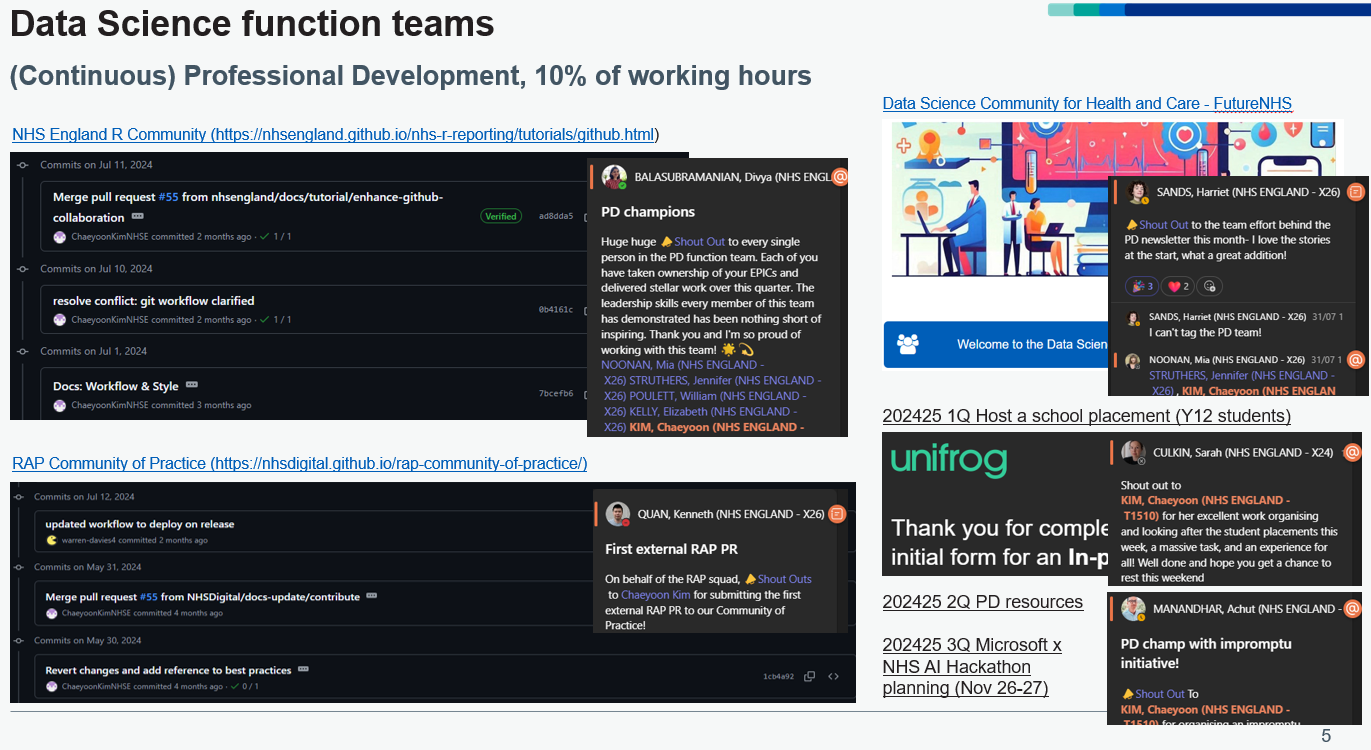Click the check status 1/1 on resolve conflict commit
The width and height of the screenshot is (1371, 750).
[276, 320]
